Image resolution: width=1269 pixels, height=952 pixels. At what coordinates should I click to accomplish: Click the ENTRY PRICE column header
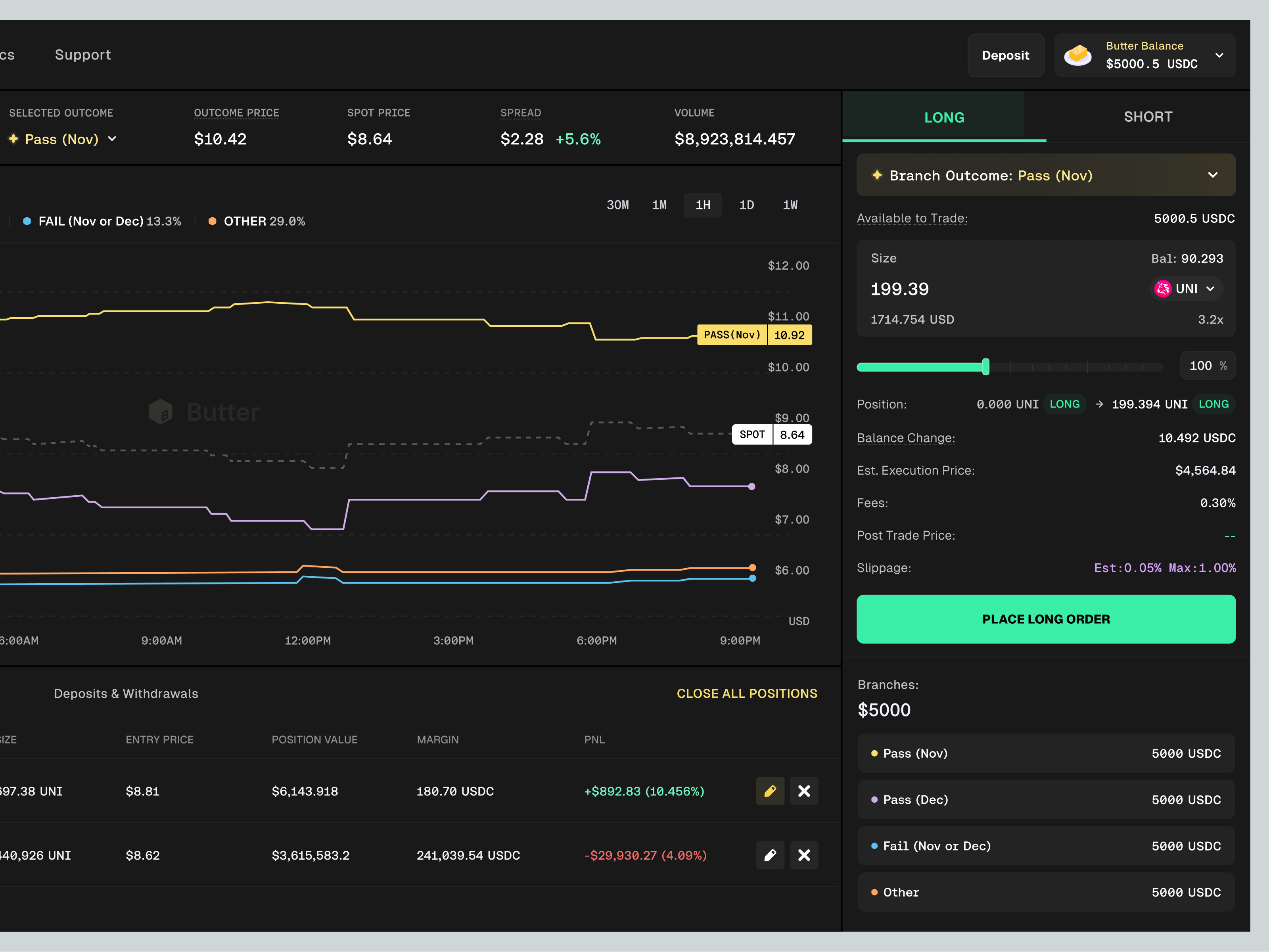pos(159,740)
